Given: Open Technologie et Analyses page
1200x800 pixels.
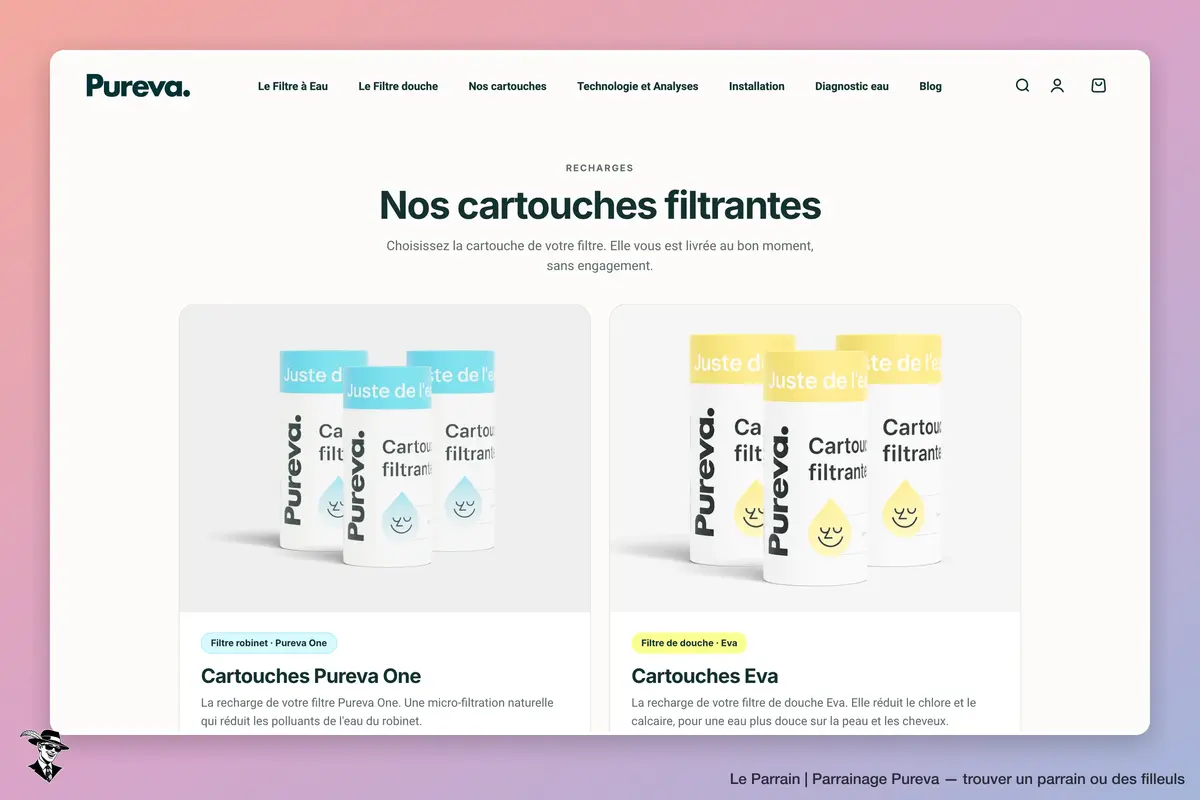Looking at the screenshot, I should point(638,86).
